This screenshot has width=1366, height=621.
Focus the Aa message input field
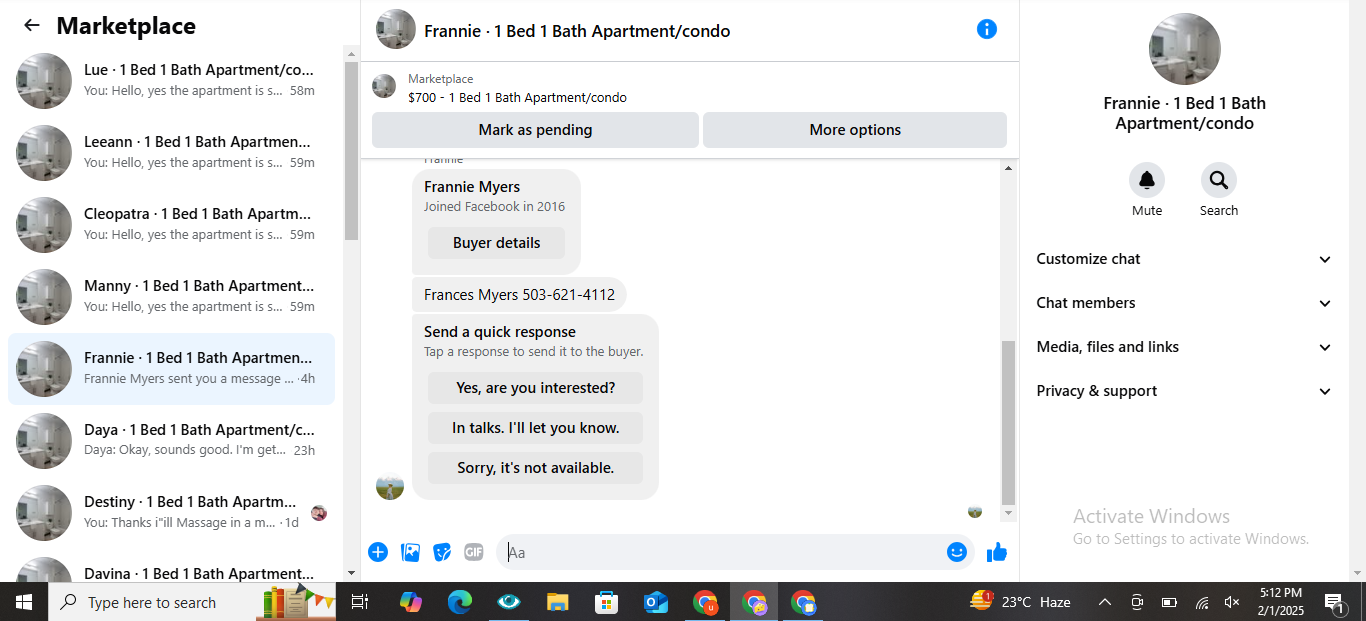pos(722,552)
